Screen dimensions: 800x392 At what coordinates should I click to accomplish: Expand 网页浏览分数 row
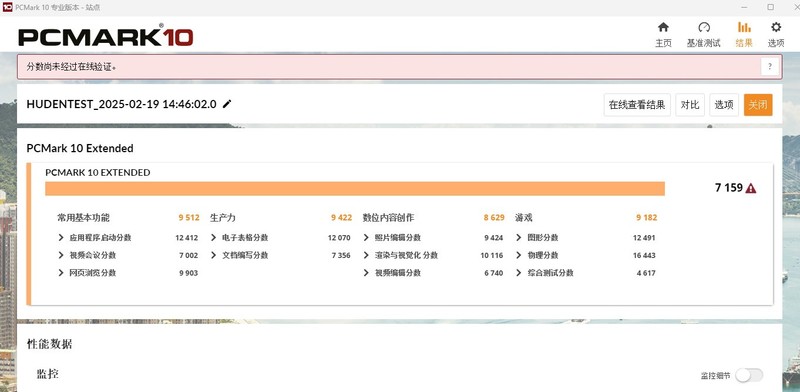pos(61,273)
